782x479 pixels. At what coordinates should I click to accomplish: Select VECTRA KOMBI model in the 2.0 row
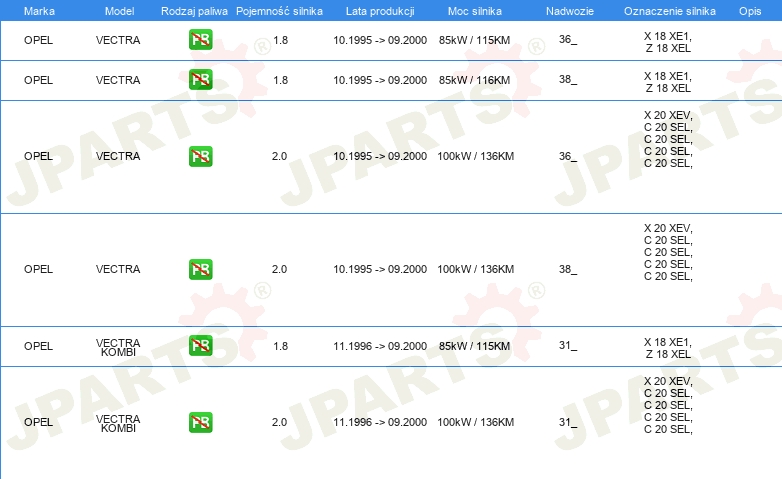[118, 423]
